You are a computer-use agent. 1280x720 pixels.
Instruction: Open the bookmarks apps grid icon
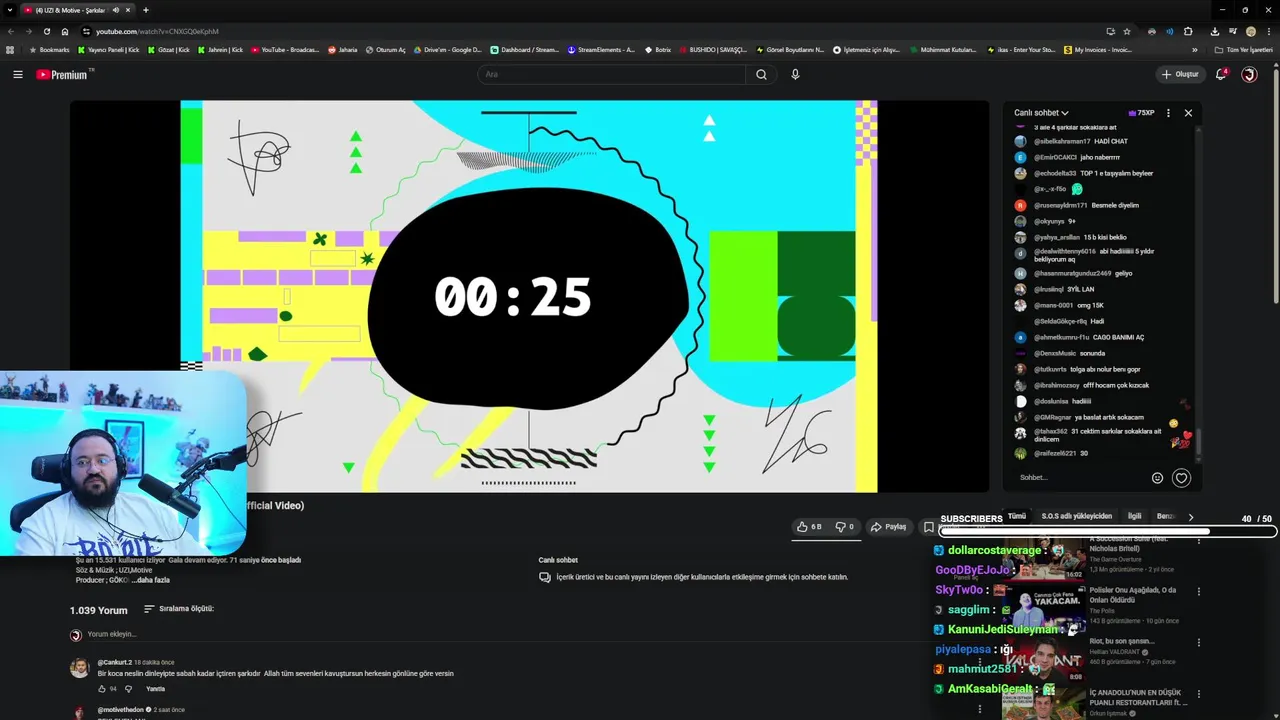point(10,49)
